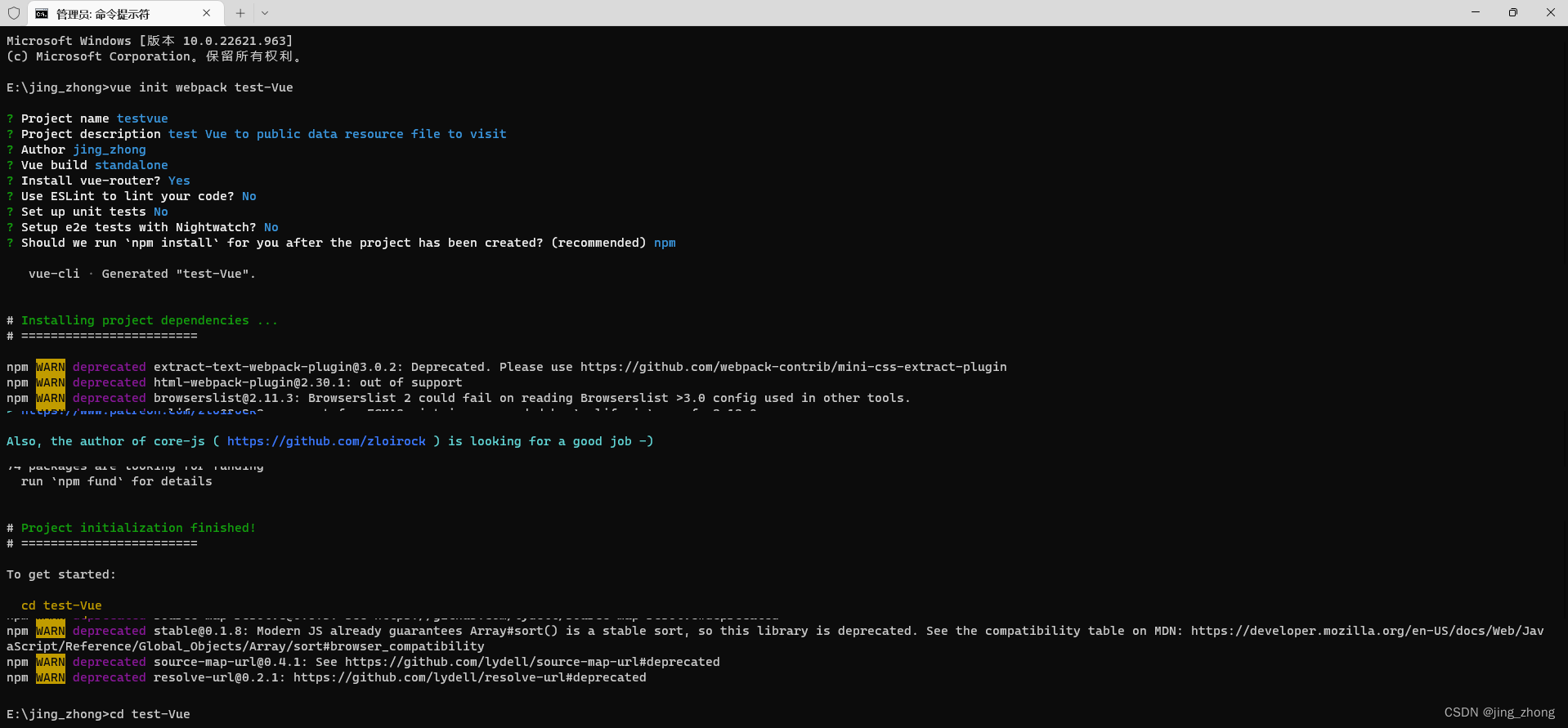Screen dimensions: 1568x728
Task: Maximize or restore the terminal window
Action: [x=1513, y=12]
